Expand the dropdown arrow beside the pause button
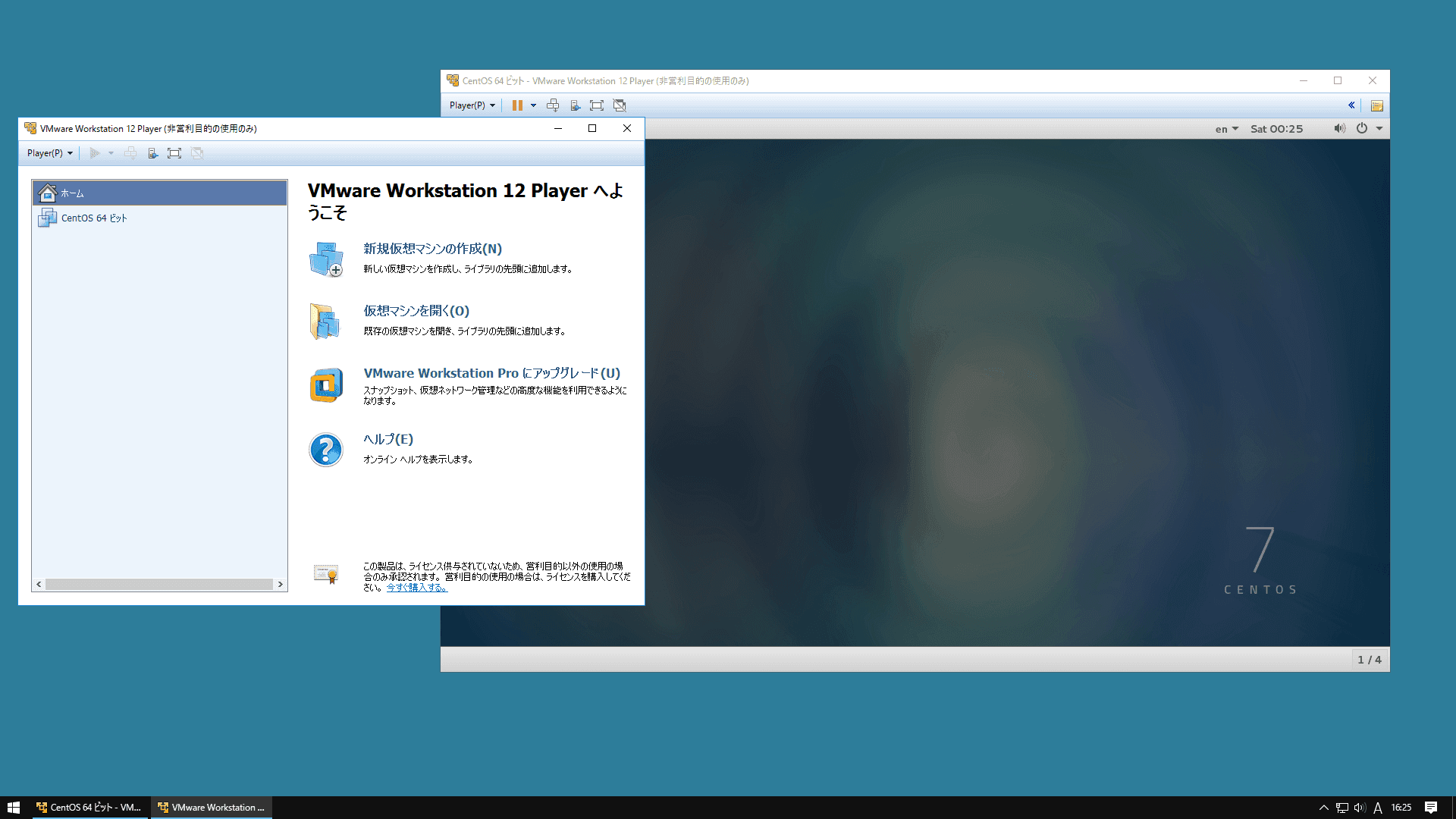This screenshot has width=1456, height=819. [x=533, y=105]
